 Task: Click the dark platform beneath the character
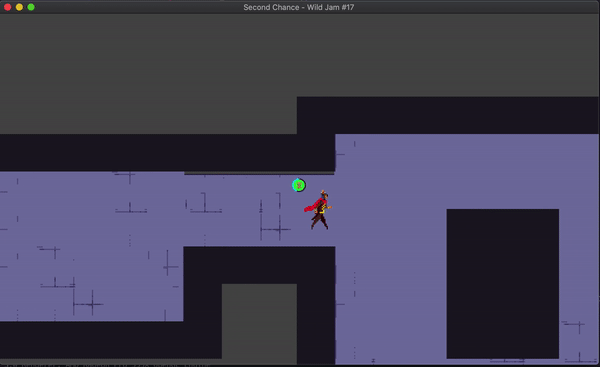259,265
